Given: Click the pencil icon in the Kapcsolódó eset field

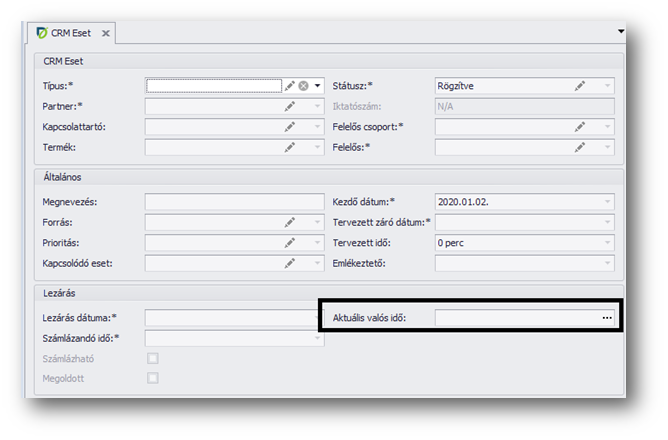Looking at the screenshot, I should point(289,263).
